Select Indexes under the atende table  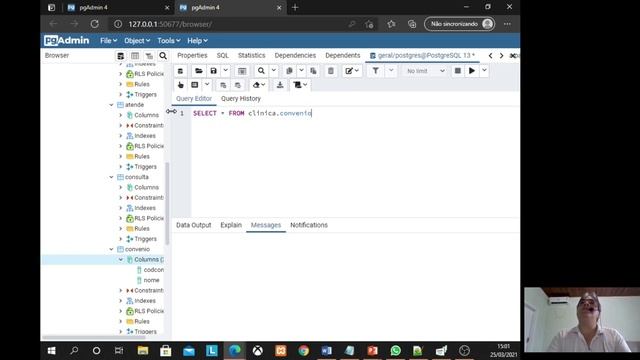click(x=145, y=136)
